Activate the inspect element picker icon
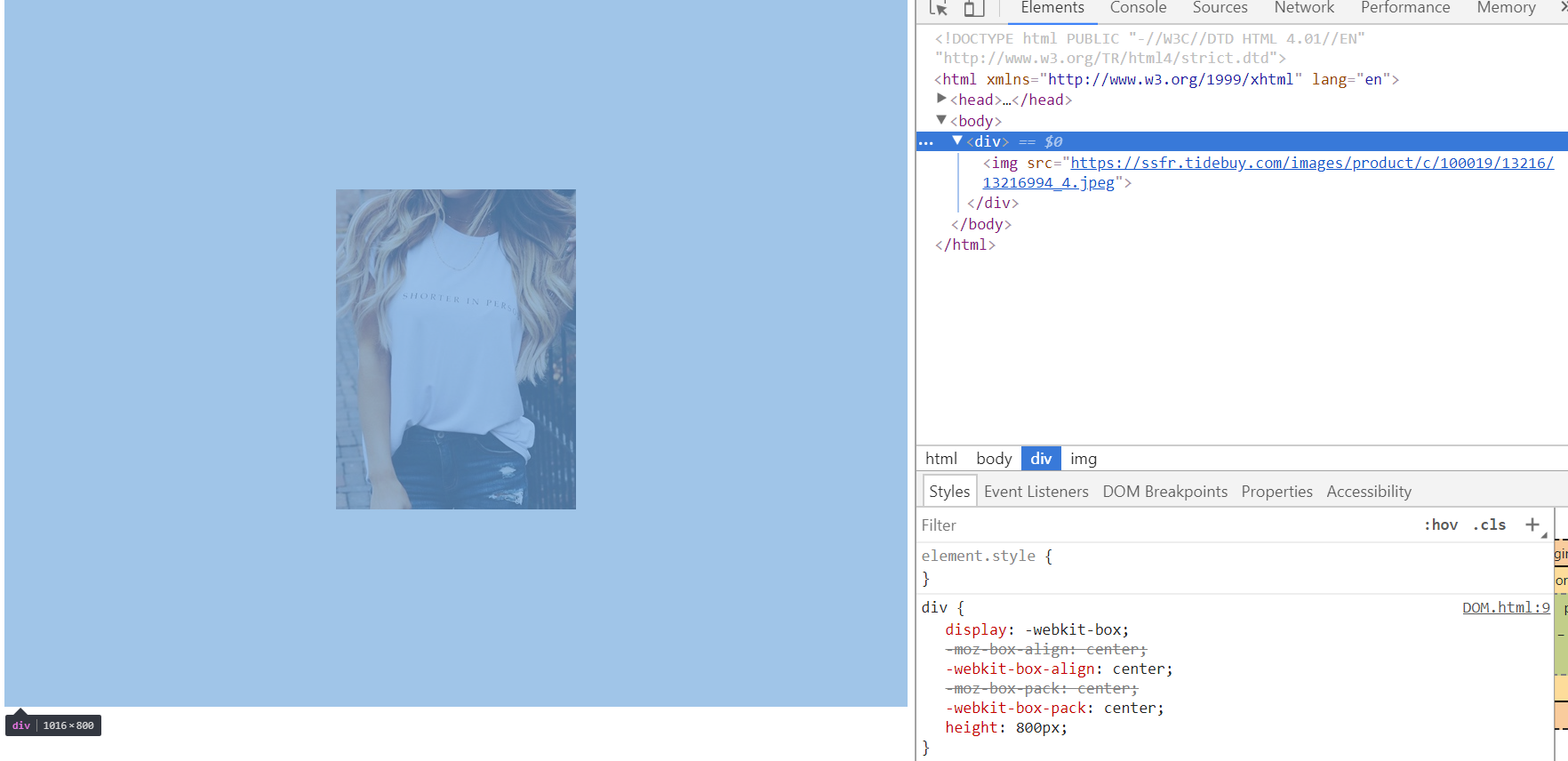The image size is (1568, 761). 938,8
